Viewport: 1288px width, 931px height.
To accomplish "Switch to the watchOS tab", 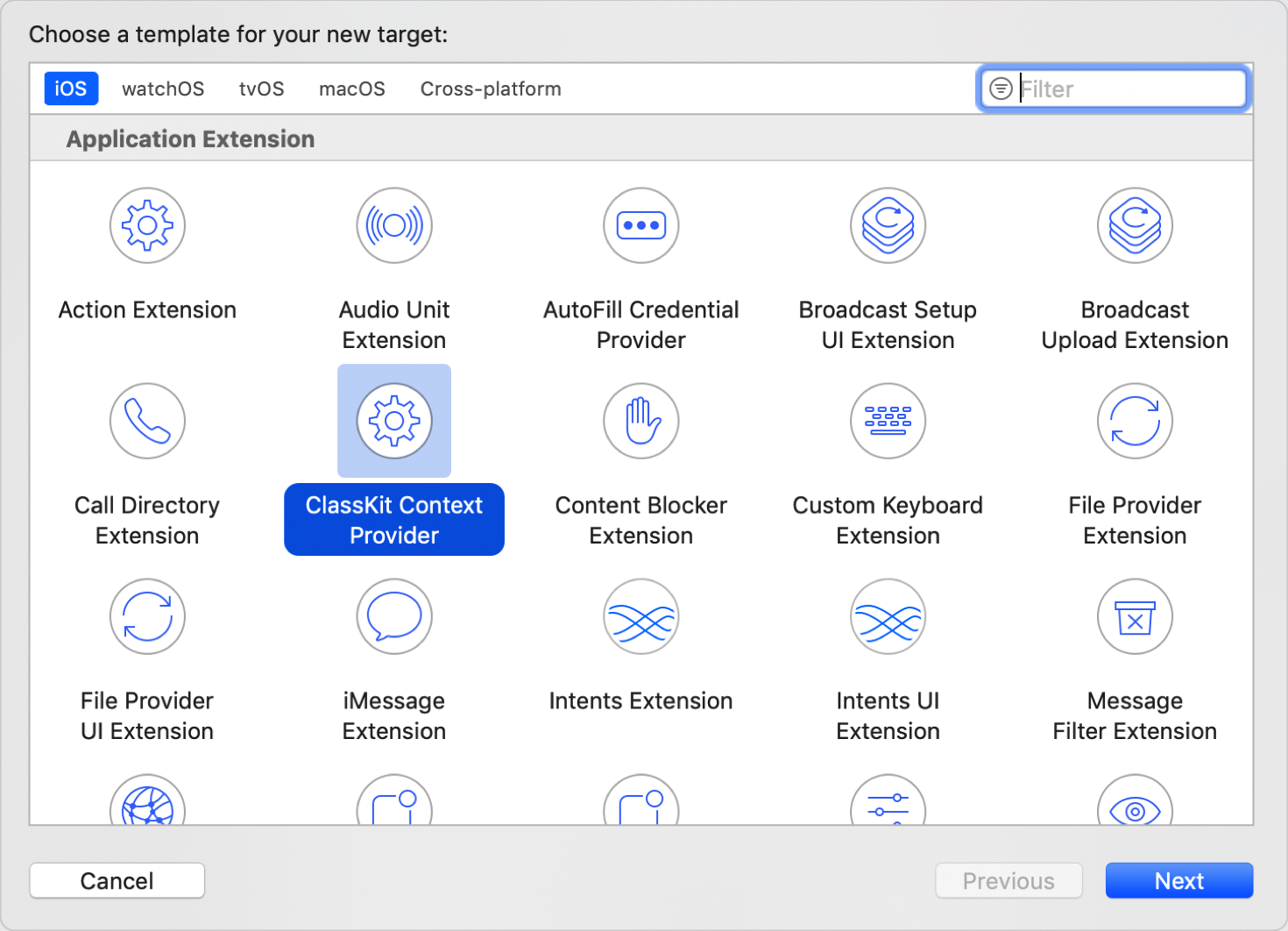I will coord(163,89).
